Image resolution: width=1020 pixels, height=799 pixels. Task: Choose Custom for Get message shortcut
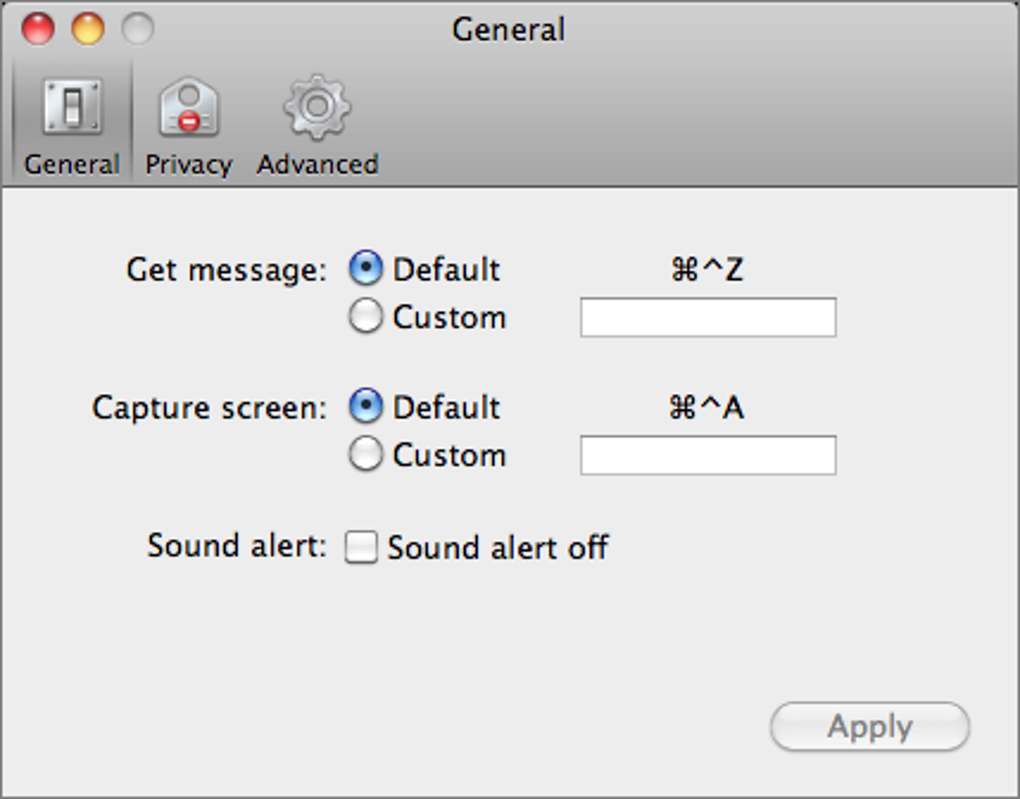[x=366, y=317]
